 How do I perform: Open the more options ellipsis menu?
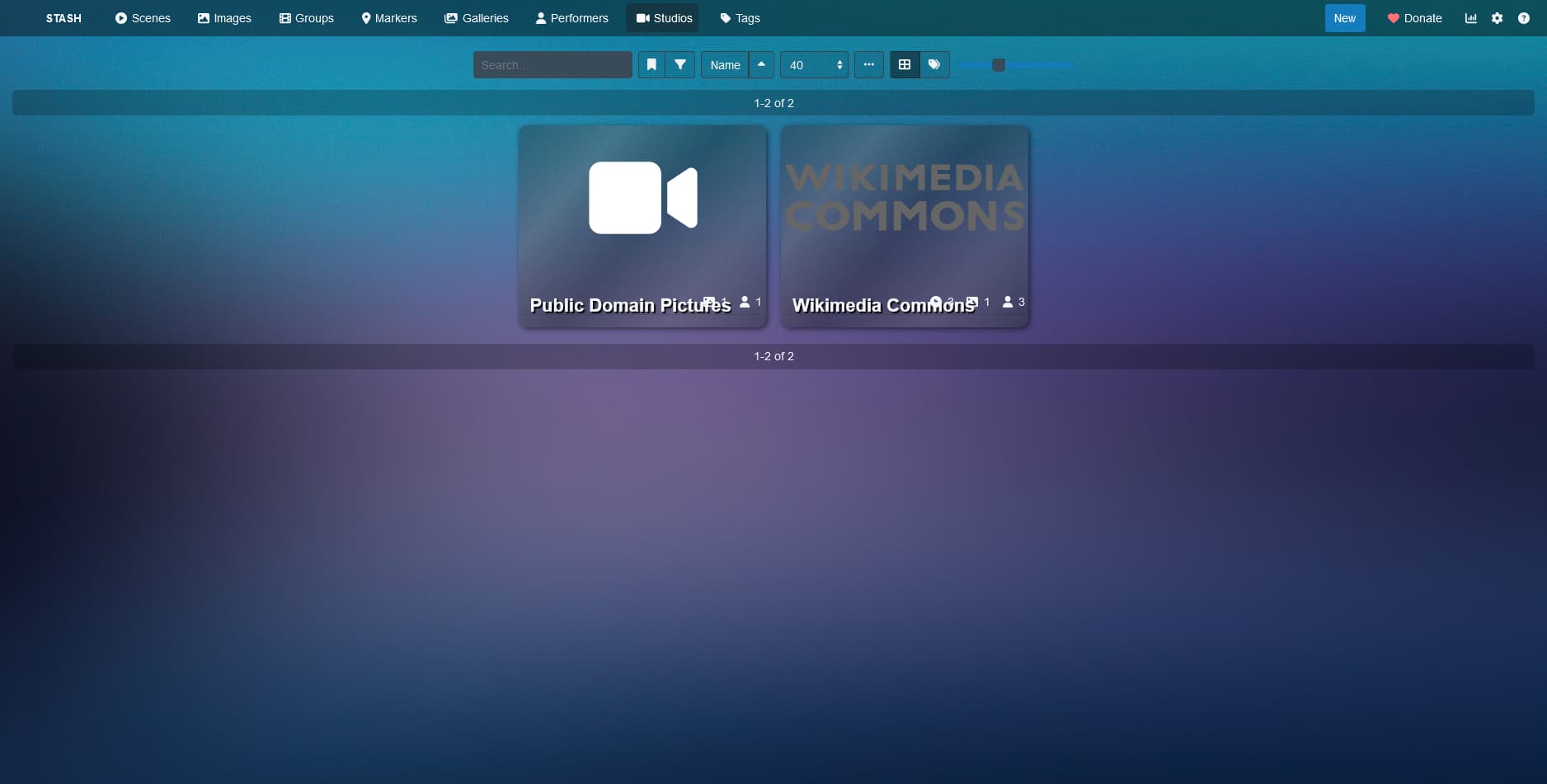[868, 65]
